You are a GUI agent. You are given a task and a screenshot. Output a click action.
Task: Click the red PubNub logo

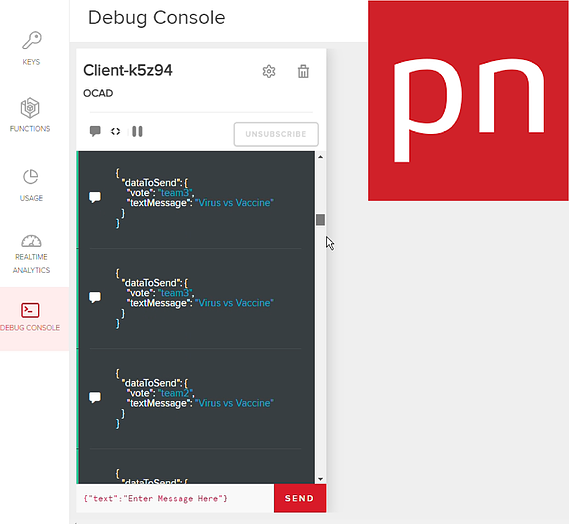[468, 101]
